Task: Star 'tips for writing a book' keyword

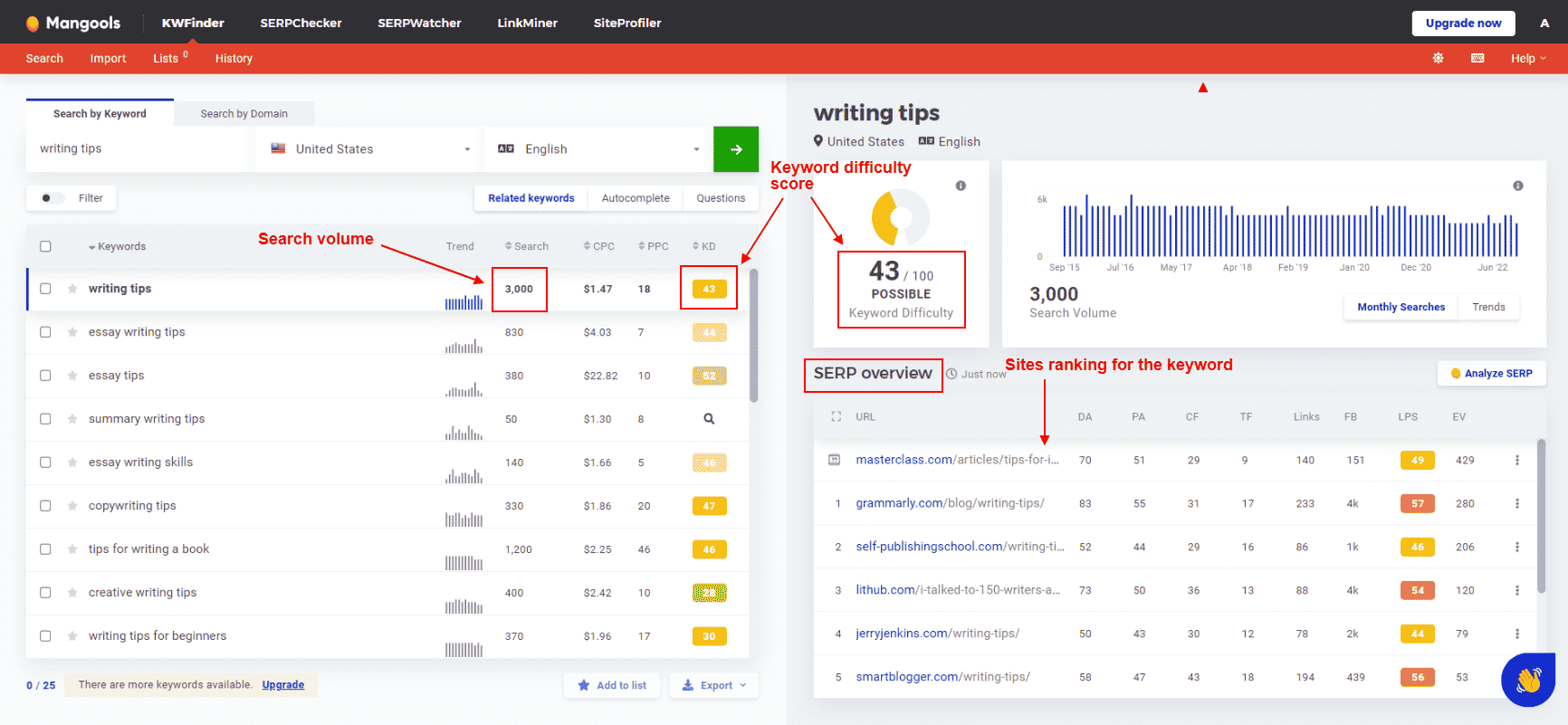Action: point(72,549)
